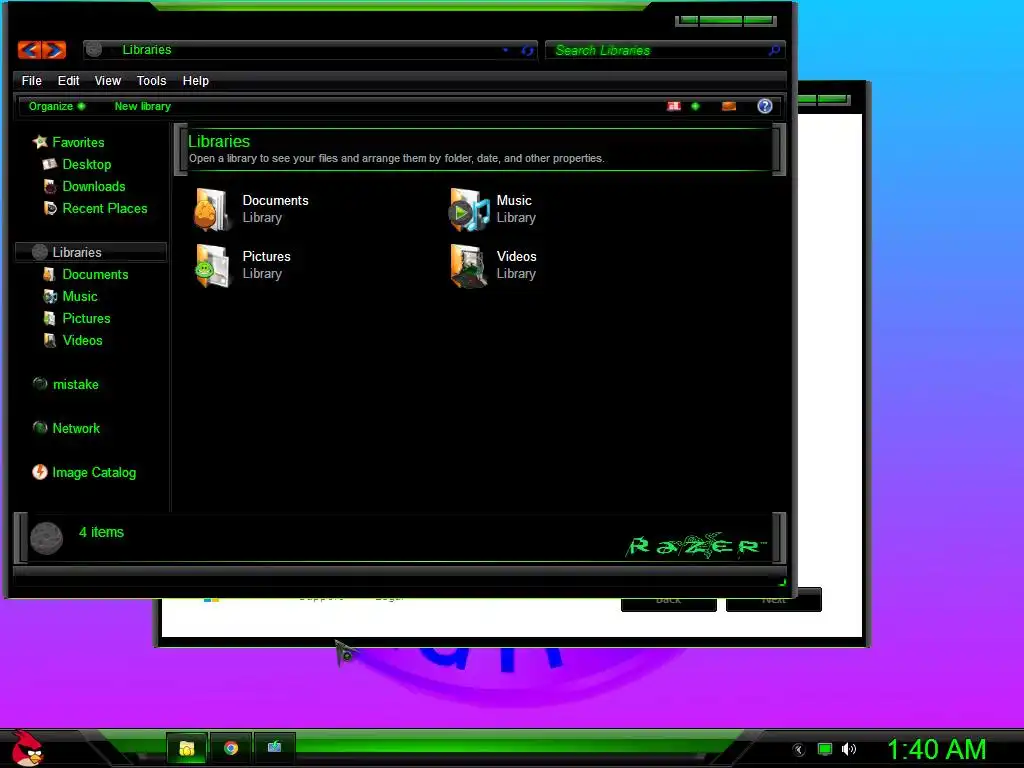The image size is (1024, 768).
Task: Select Documents in the sidebar tree
Action: 95,275
